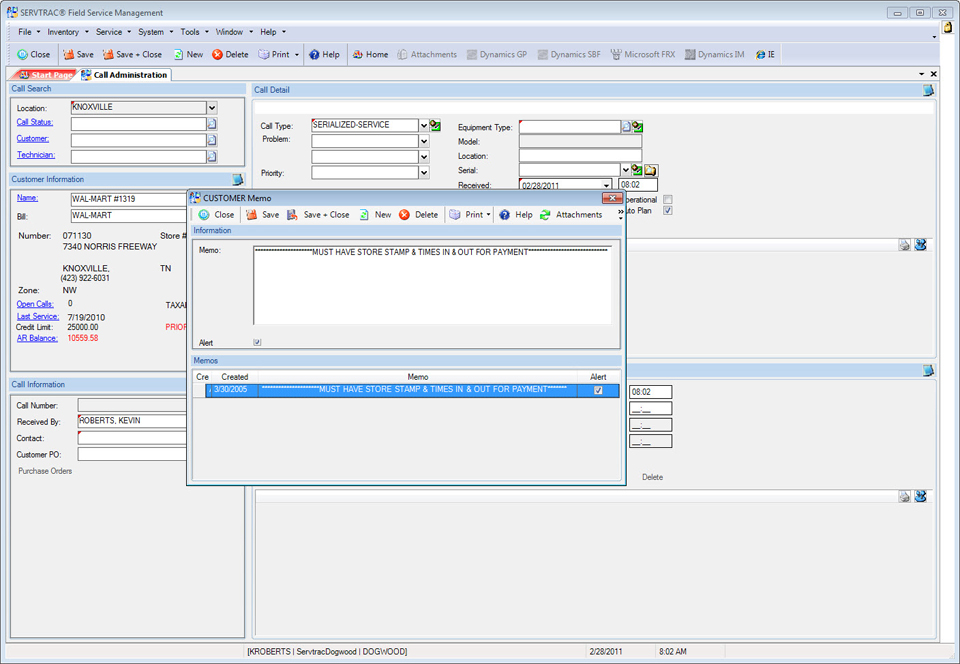Click green icon beside Call Type
This screenshot has width=960, height=664.
(x=435, y=125)
